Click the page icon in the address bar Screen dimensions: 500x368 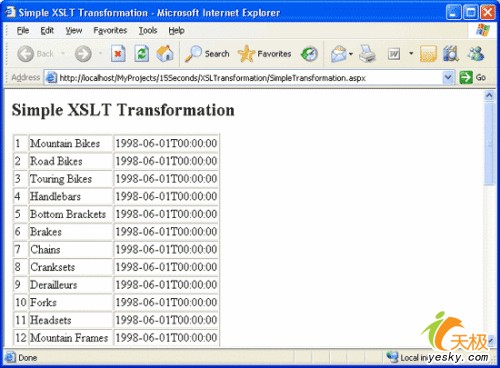51,78
